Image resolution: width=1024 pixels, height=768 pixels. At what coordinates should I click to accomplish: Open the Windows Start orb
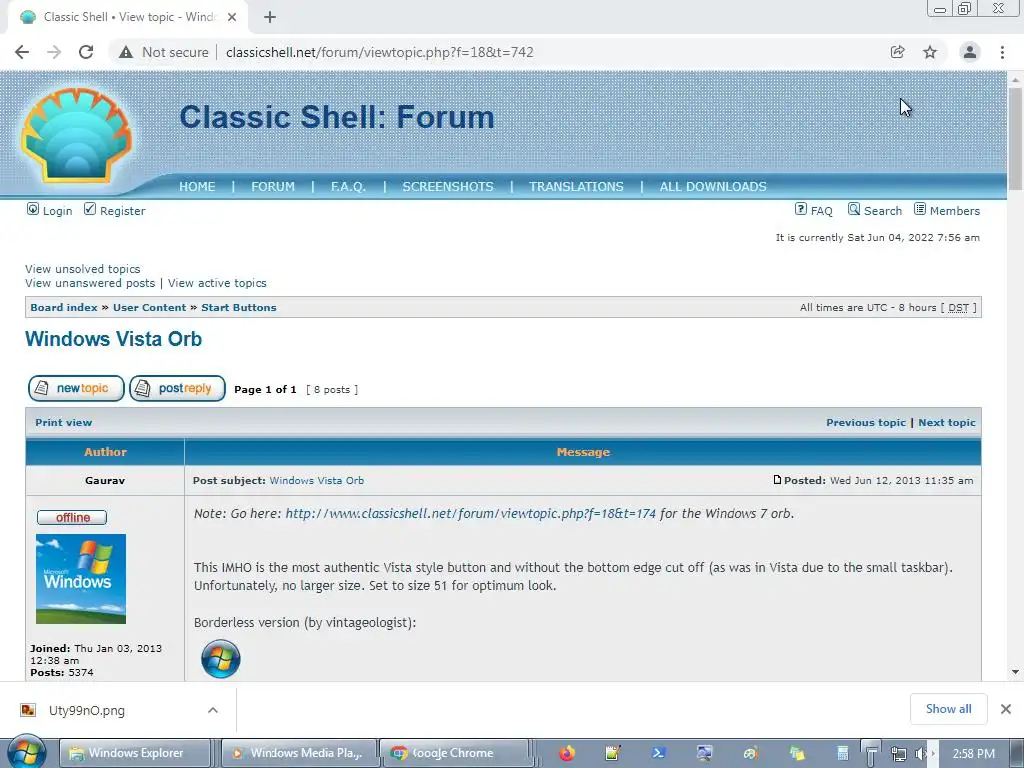pyautogui.click(x=26, y=752)
